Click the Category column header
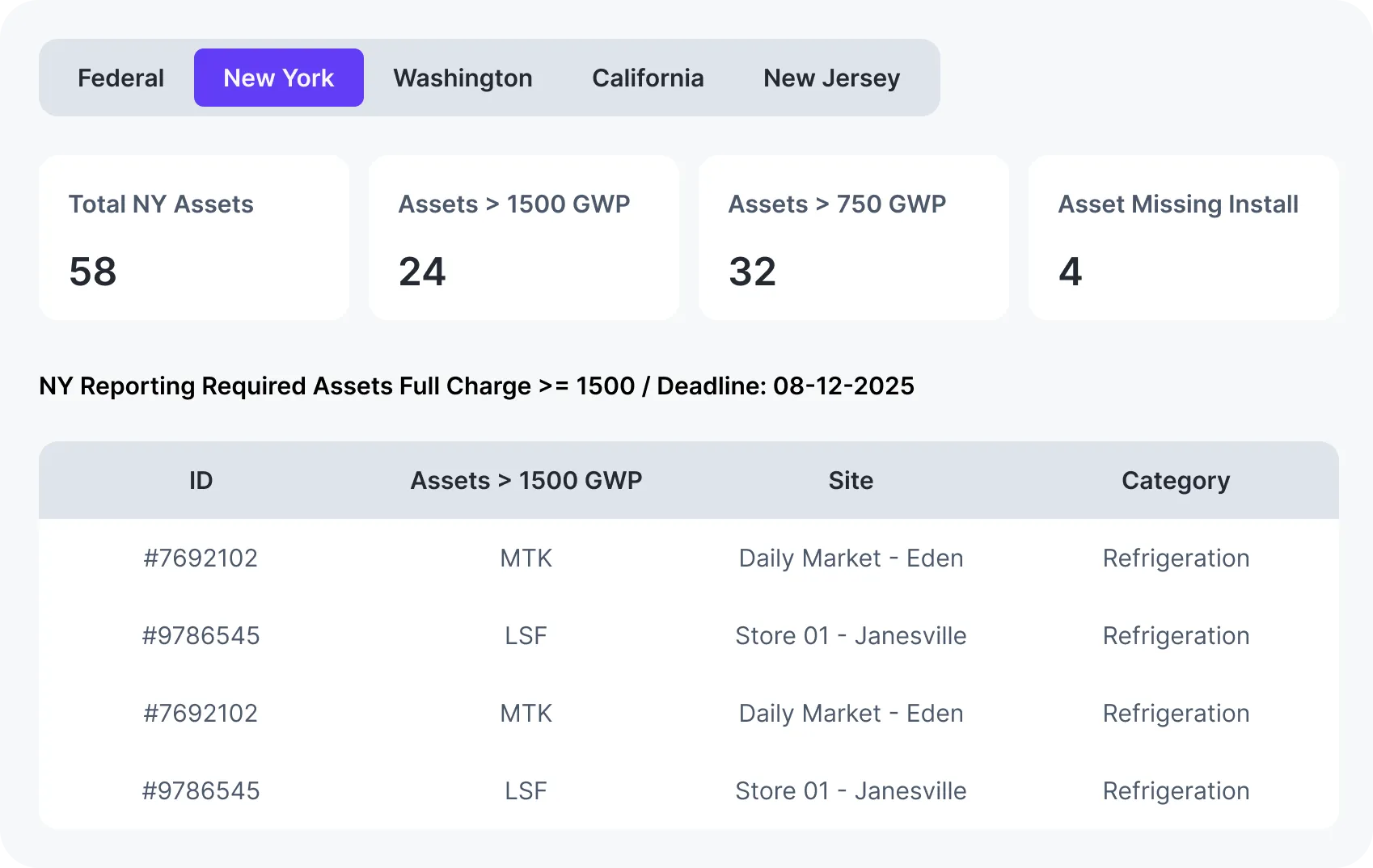The width and height of the screenshot is (1373, 868). pos(1176,480)
